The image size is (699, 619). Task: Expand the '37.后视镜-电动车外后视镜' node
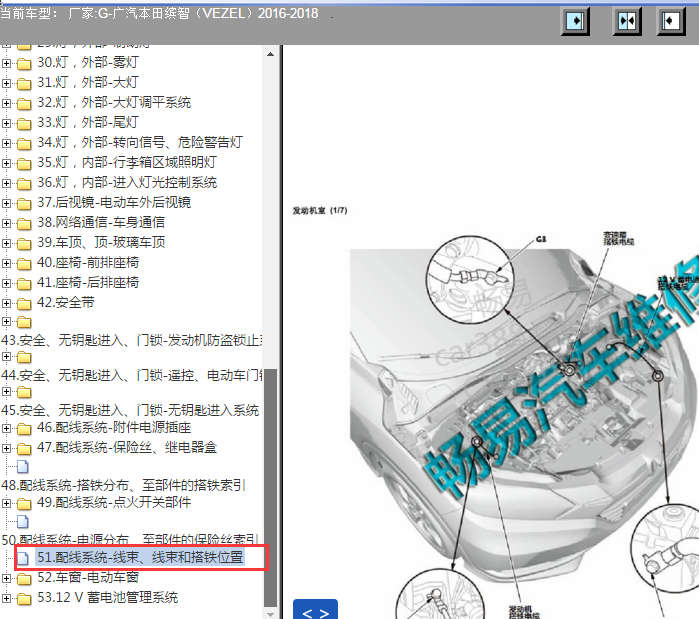pyautogui.click(x=6, y=203)
